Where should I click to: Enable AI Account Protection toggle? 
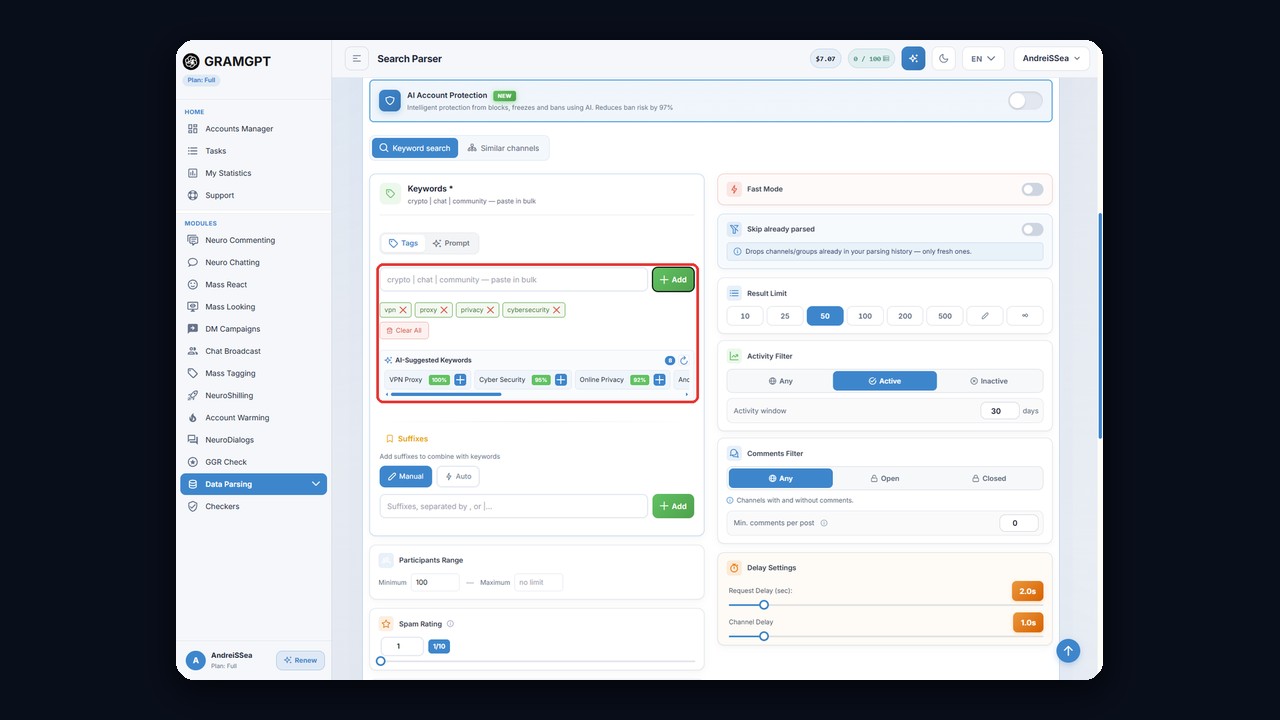(x=1025, y=100)
